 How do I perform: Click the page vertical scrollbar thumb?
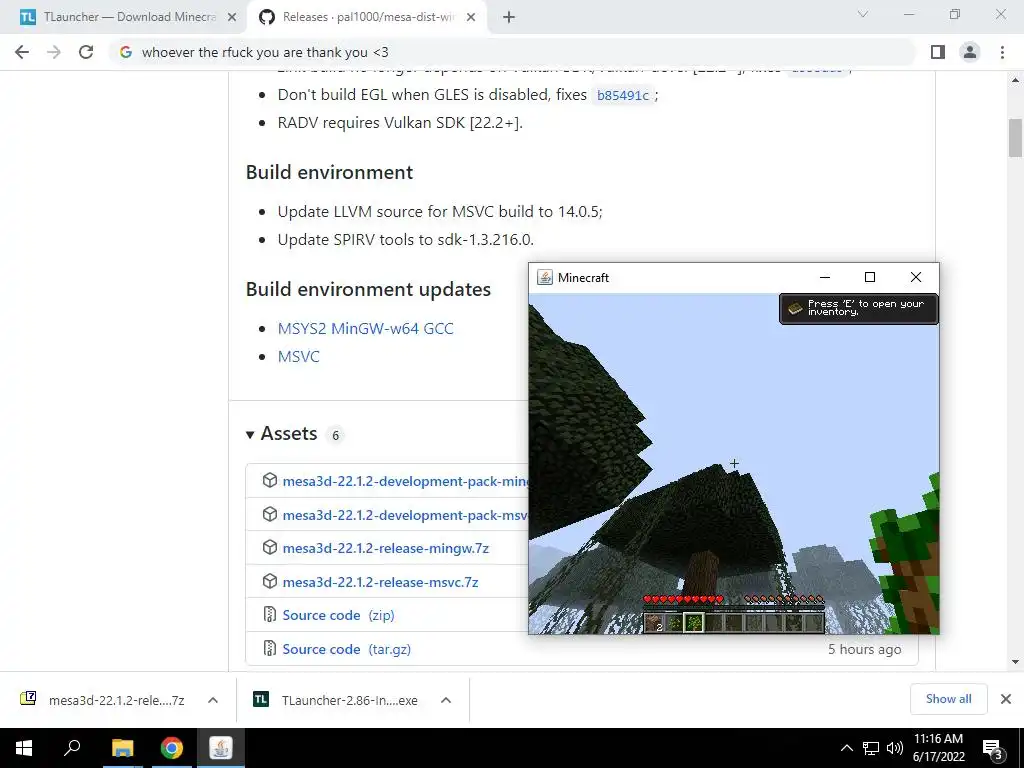(1015, 138)
